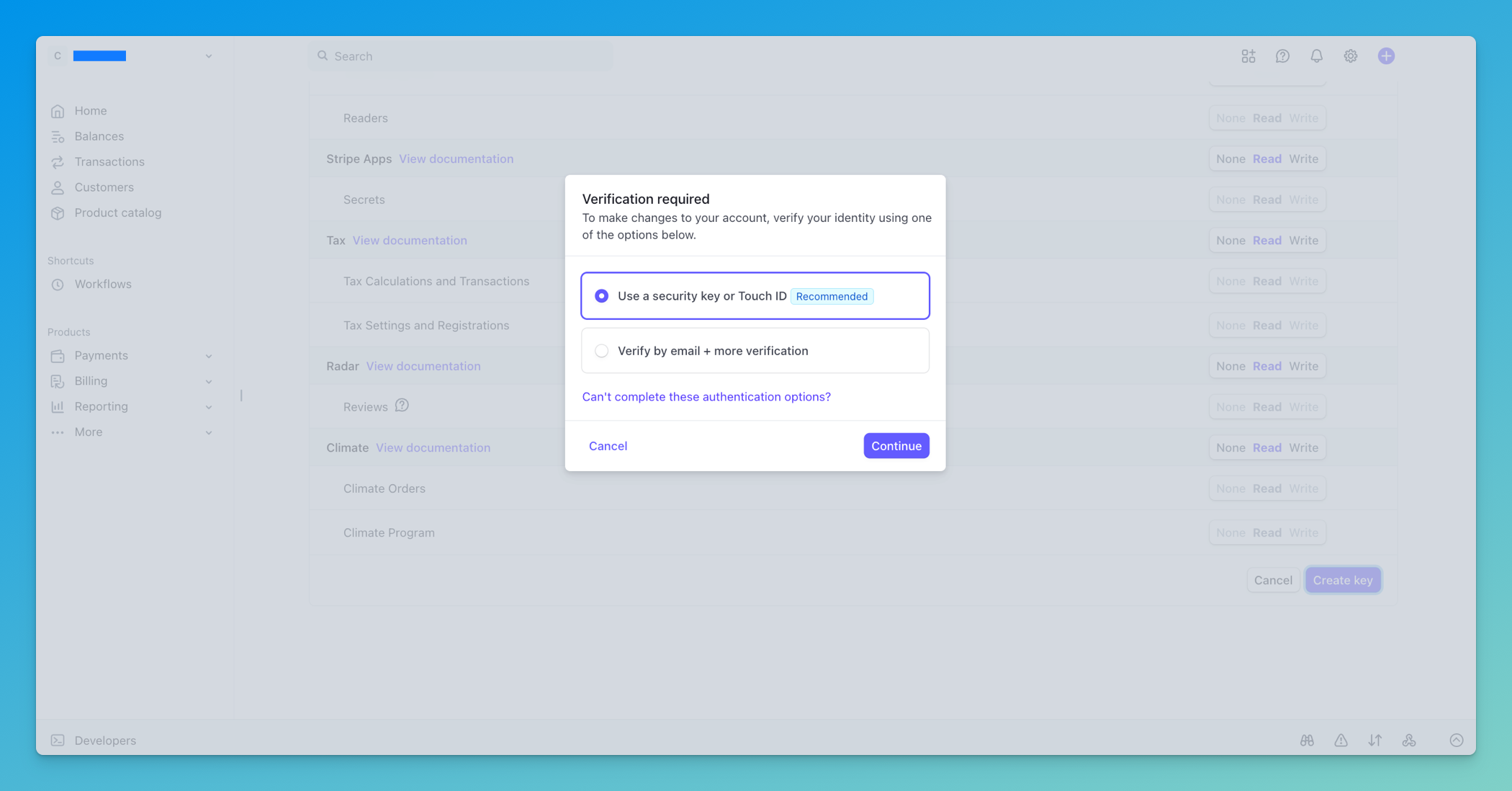
Task: Click the purple plus create icon
Action: pos(1385,55)
